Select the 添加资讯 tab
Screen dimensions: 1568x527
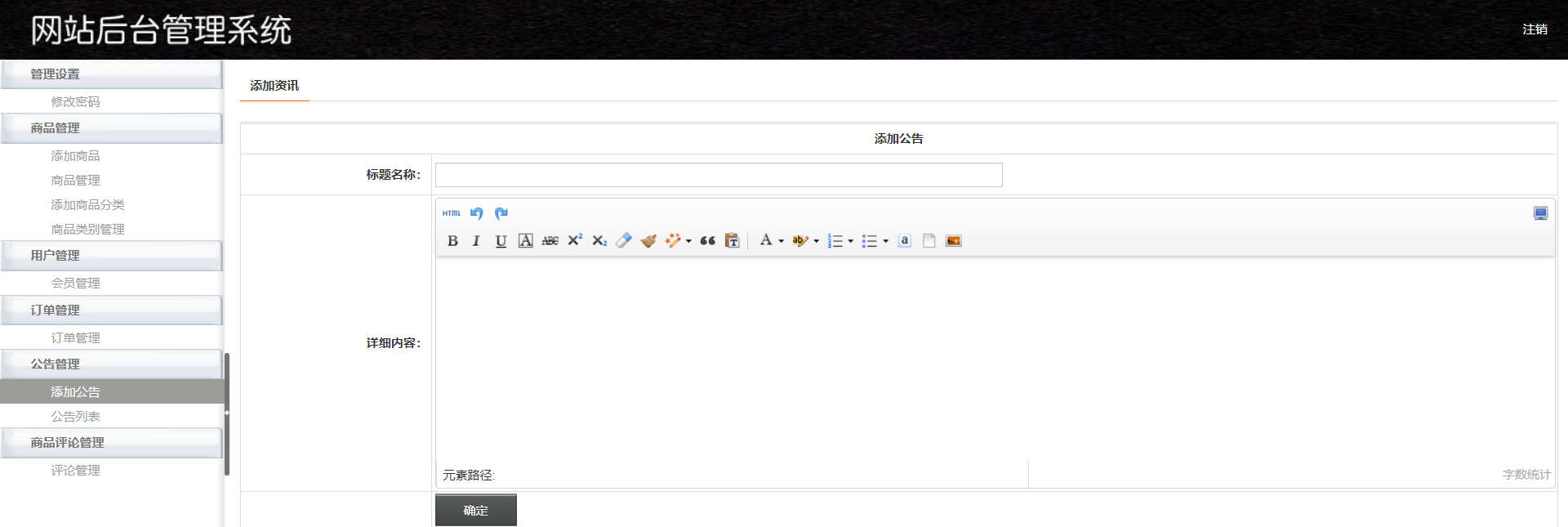[274, 86]
